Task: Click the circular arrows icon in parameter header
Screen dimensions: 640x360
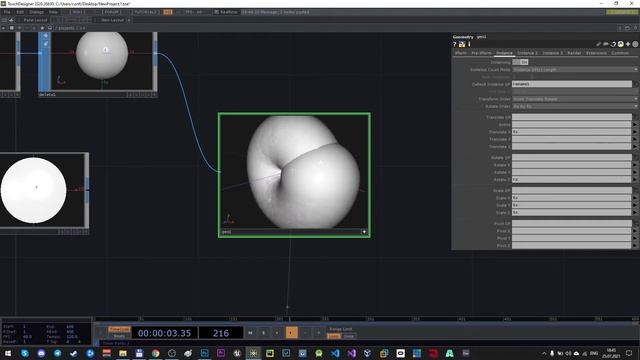Action: click(x=613, y=44)
